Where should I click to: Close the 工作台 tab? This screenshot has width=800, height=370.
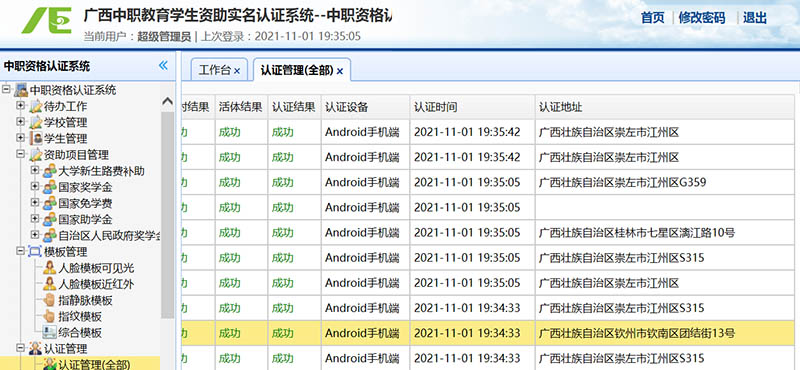237,71
